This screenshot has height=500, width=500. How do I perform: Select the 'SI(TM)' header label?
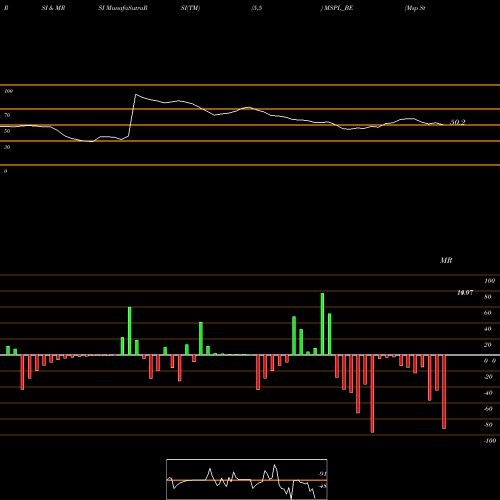pyautogui.click(x=190, y=8)
